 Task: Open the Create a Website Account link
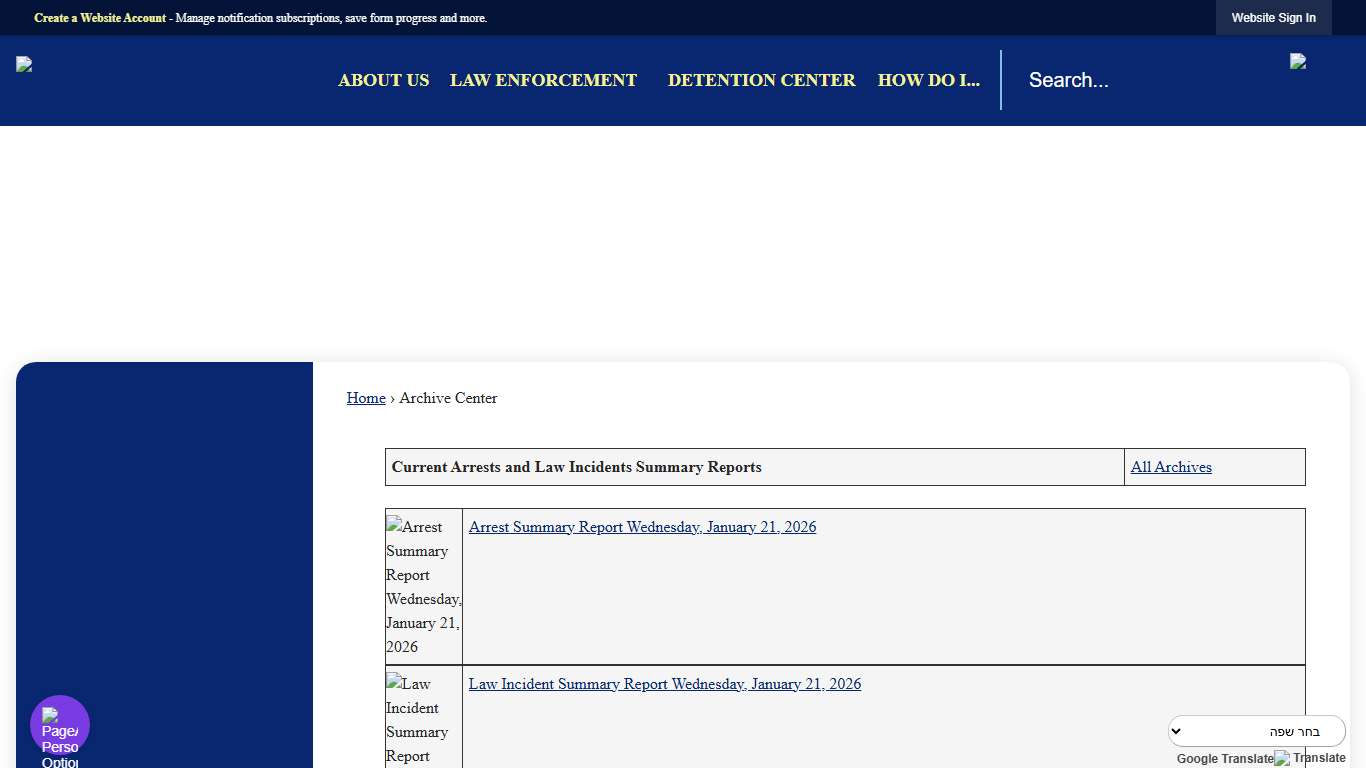click(x=99, y=17)
